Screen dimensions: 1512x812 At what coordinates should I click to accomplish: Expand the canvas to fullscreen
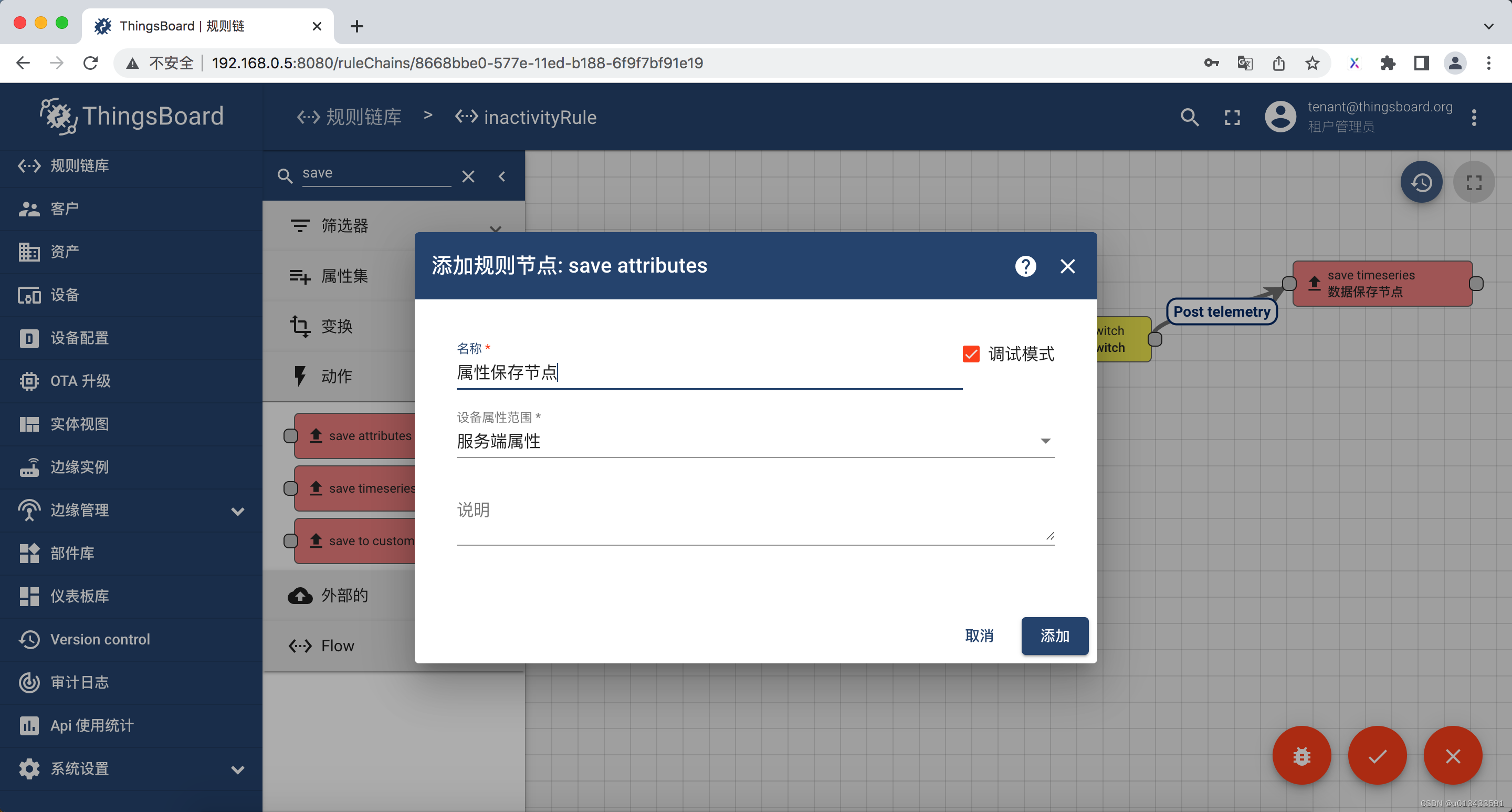point(1473,182)
